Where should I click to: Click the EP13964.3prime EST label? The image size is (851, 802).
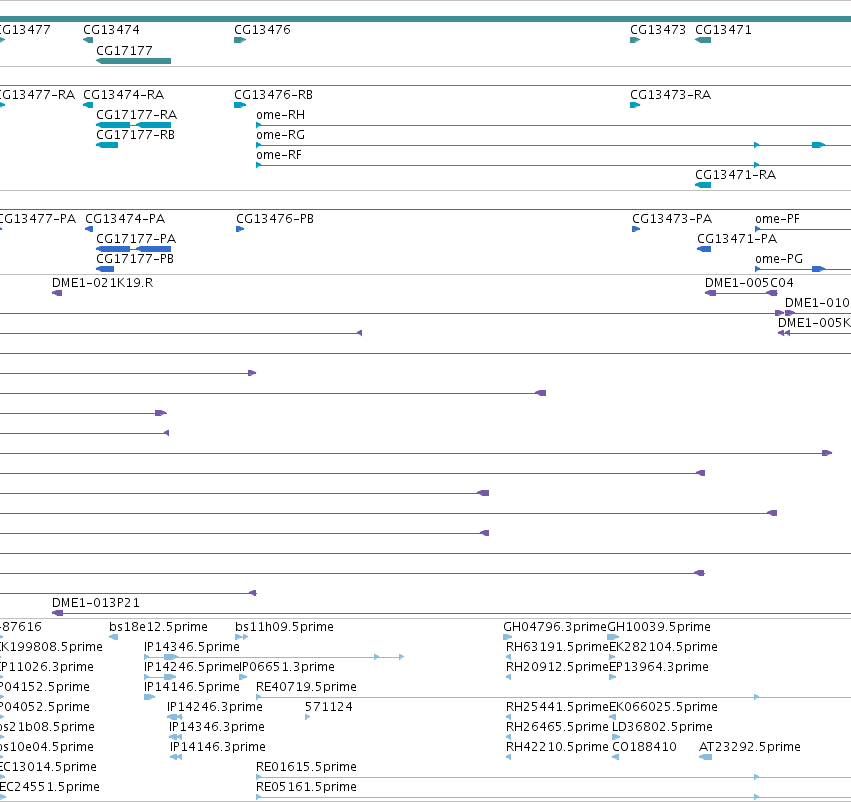659,667
